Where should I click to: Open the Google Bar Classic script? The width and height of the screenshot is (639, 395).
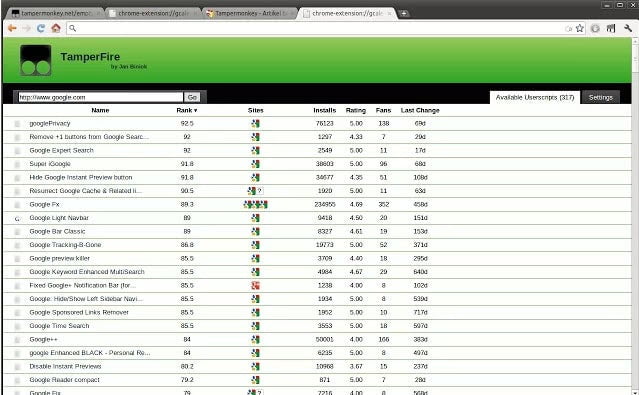[x=57, y=232]
